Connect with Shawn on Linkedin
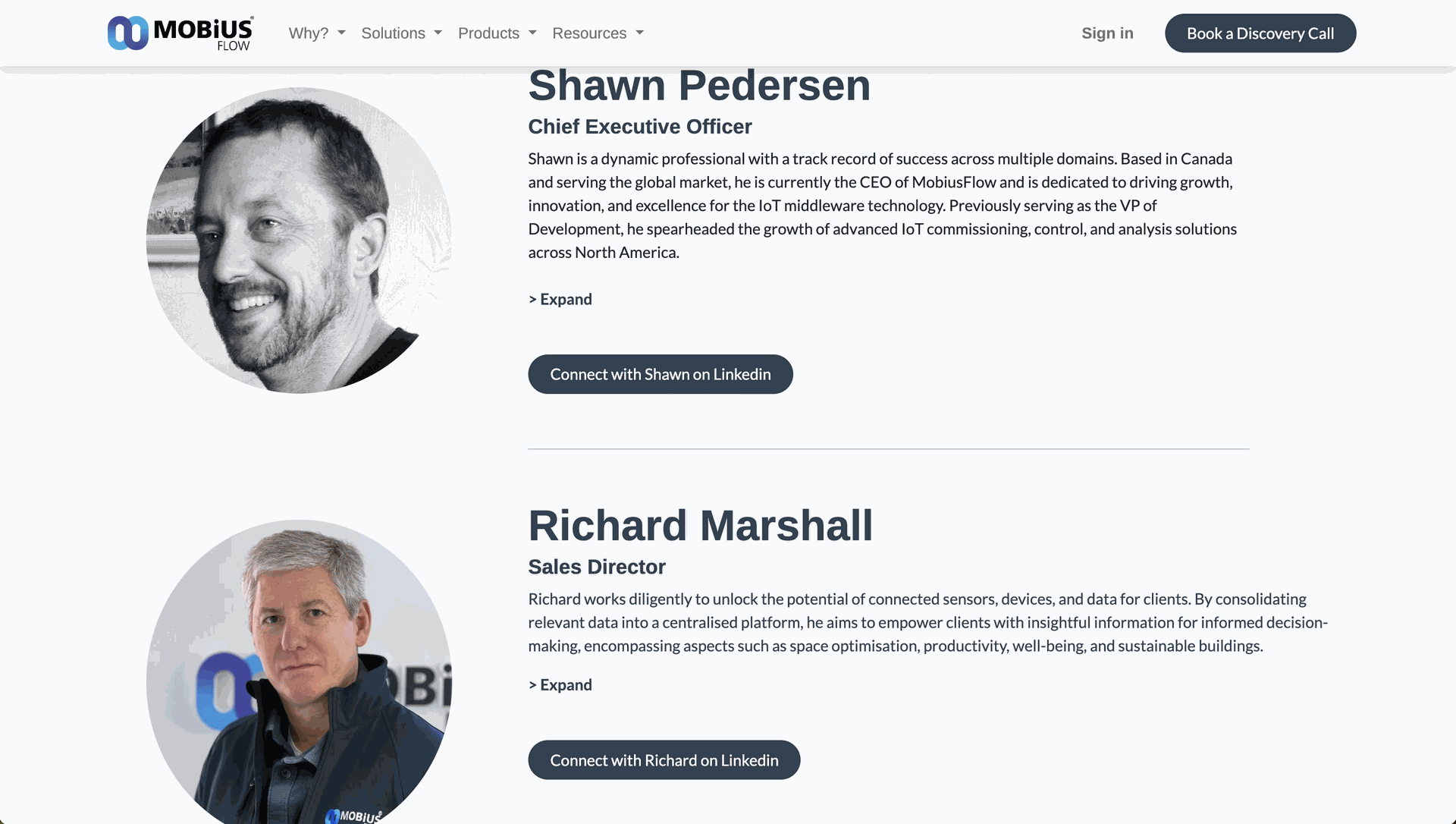The width and height of the screenshot is (1456, 824). 661,375
